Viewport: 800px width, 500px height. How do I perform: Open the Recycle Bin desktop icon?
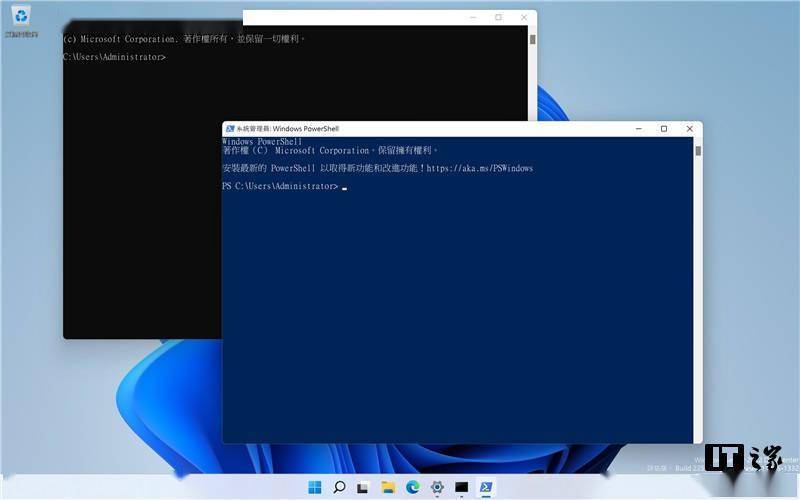[21, 21]
